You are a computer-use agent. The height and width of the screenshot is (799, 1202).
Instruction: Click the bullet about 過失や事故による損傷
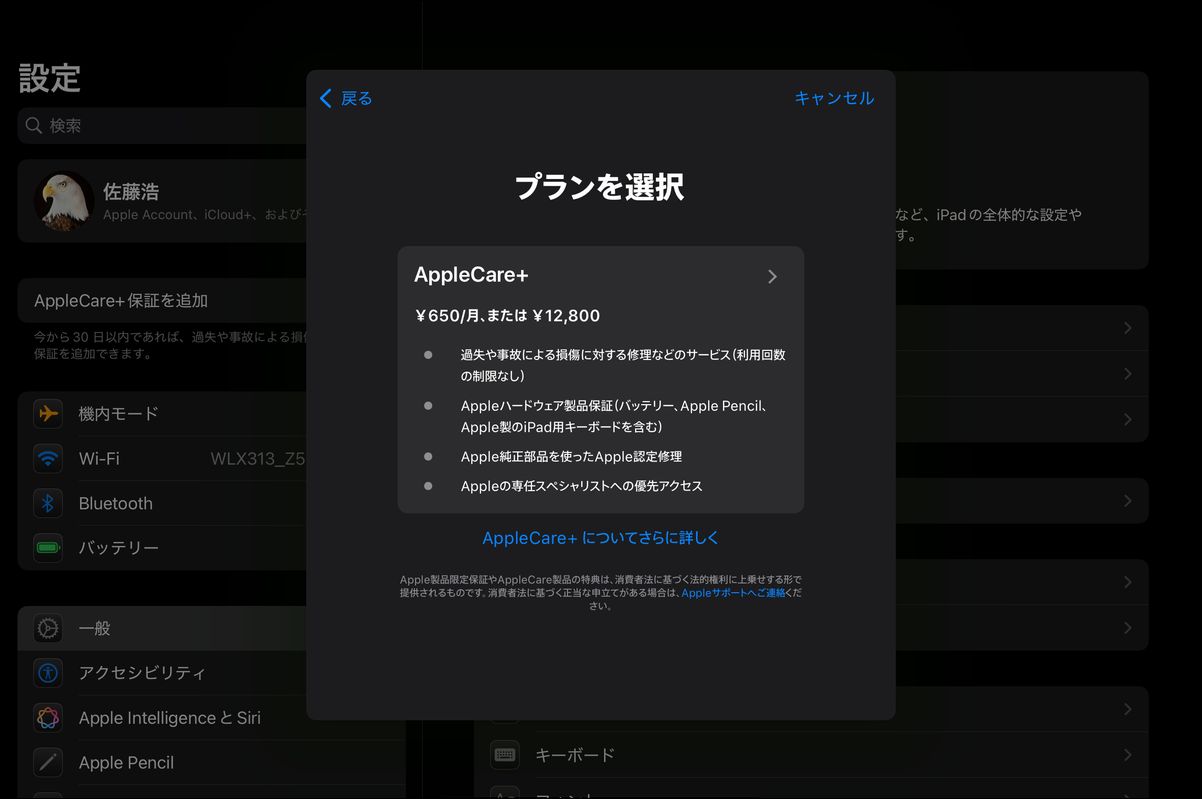623,365
